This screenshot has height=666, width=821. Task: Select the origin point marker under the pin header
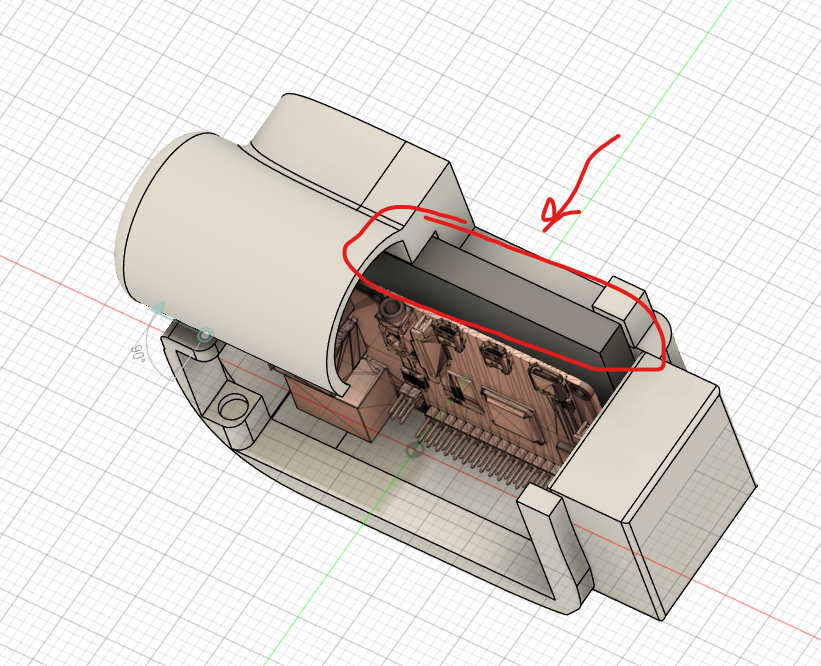[x=416, y=450]
